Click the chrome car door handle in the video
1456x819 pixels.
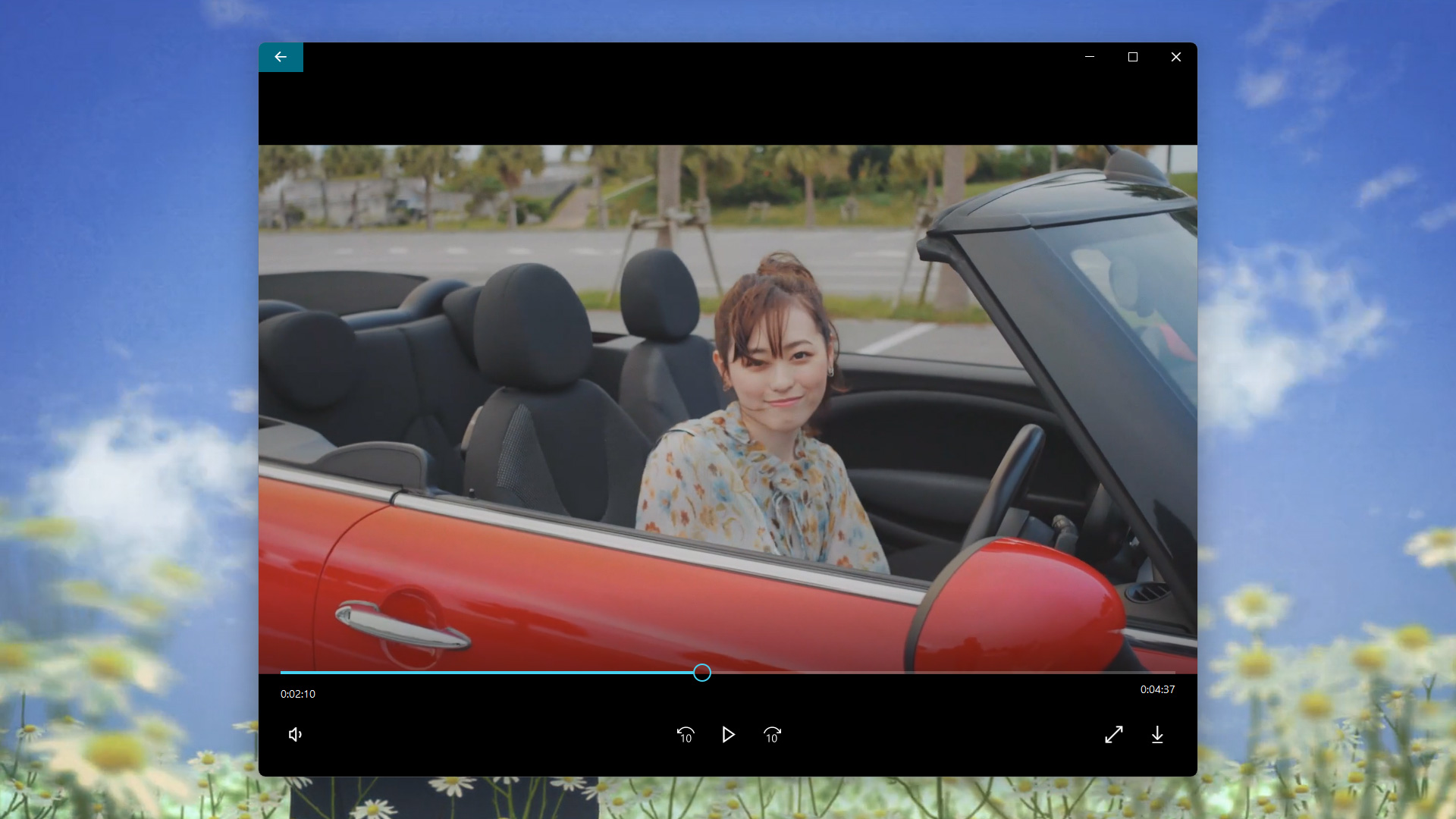[402, 626]
